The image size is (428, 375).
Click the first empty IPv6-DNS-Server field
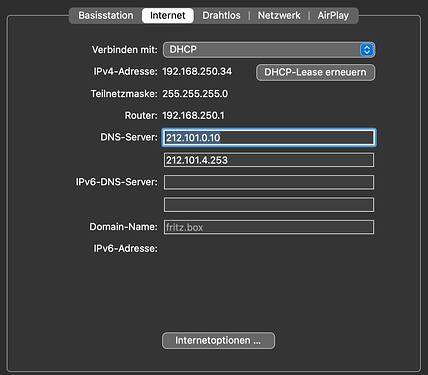pos(269,182)
